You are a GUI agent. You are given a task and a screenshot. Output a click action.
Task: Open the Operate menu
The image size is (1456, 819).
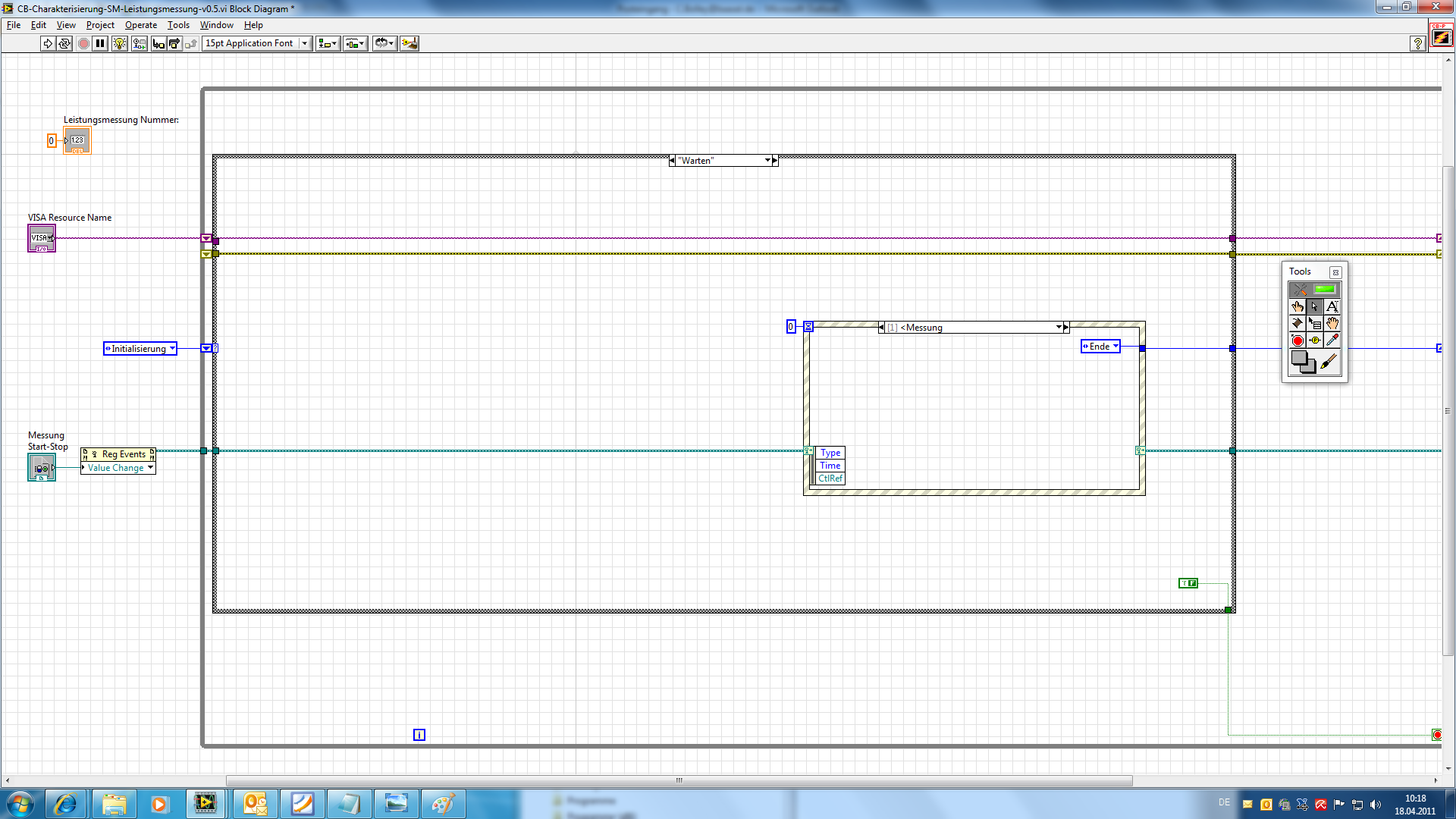pos(140,25)
